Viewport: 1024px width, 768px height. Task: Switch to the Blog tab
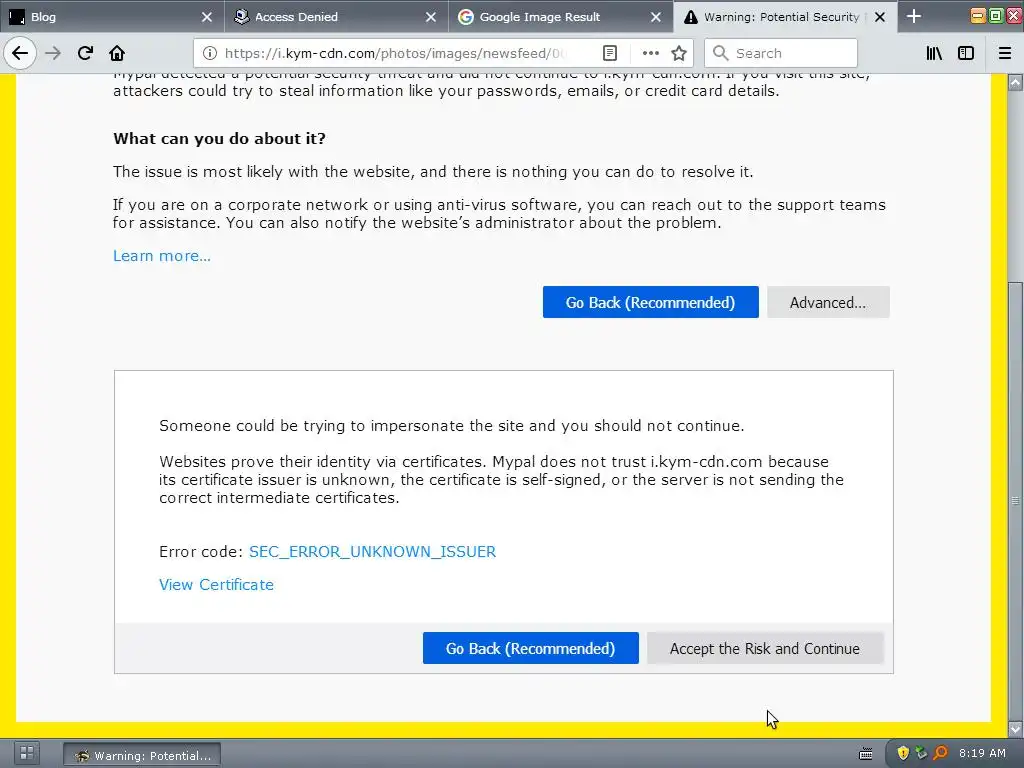(112, 16)
